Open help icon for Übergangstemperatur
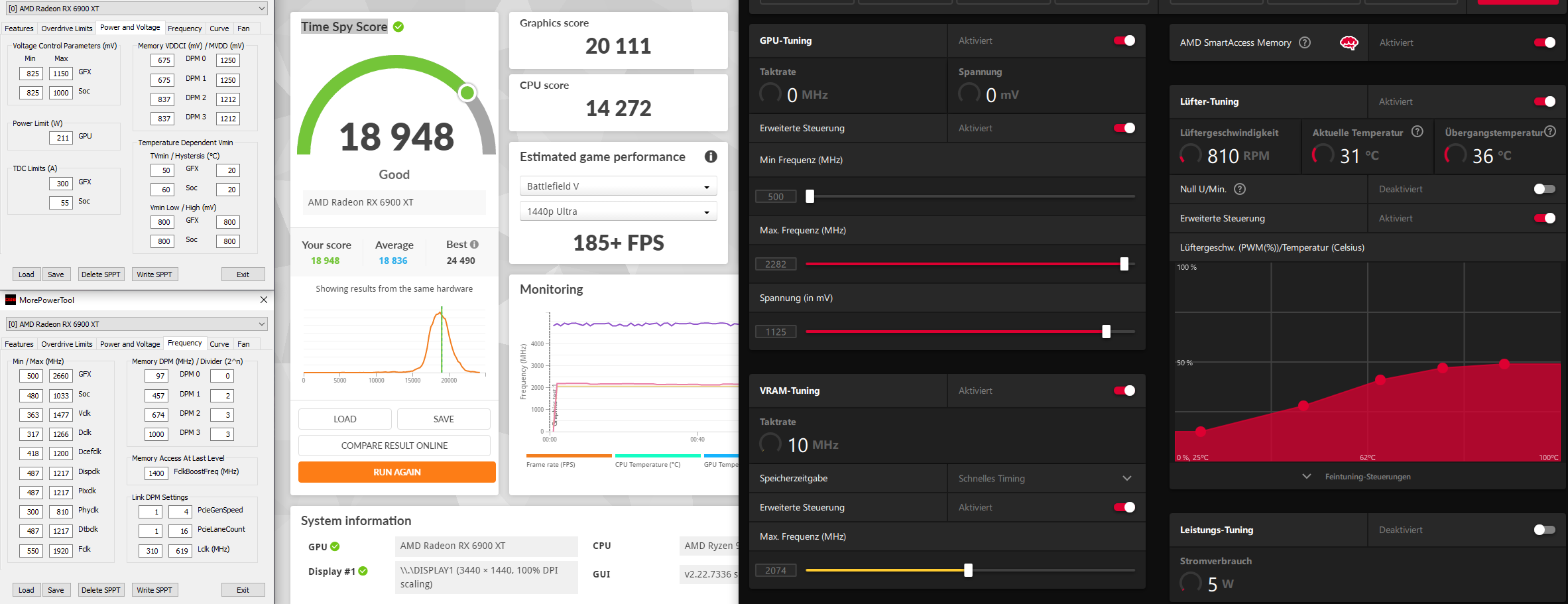The image size is (1568, 604). tap(1550, 131)
